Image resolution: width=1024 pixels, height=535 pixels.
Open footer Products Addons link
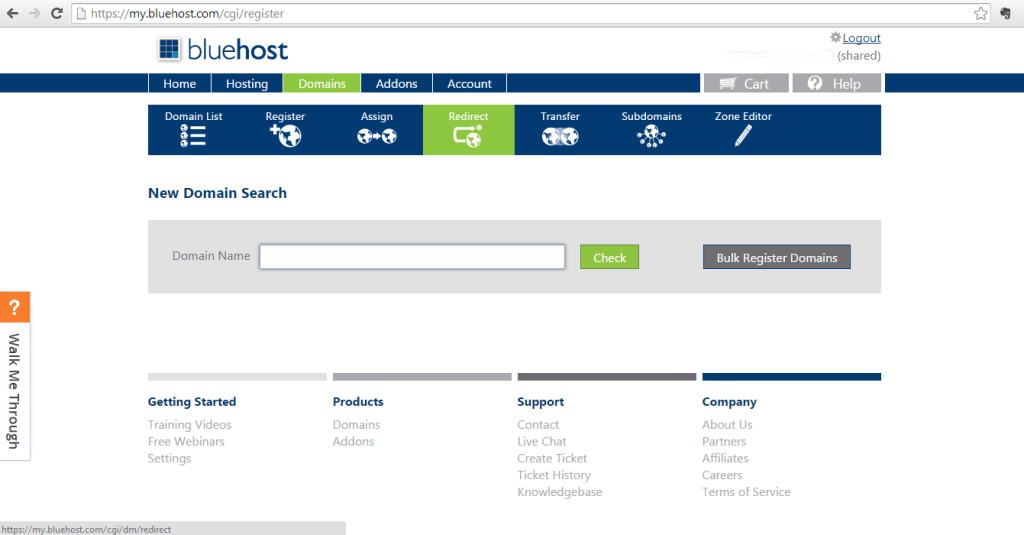click(353, 442)
